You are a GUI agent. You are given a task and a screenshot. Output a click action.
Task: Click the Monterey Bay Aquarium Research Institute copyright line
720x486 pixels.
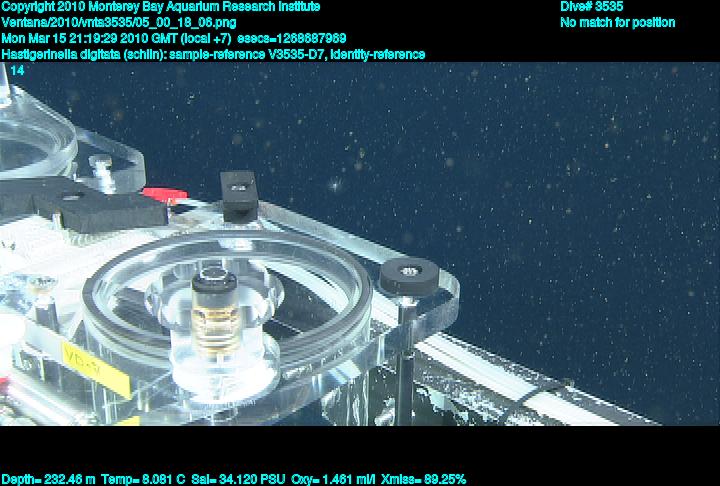161,7
